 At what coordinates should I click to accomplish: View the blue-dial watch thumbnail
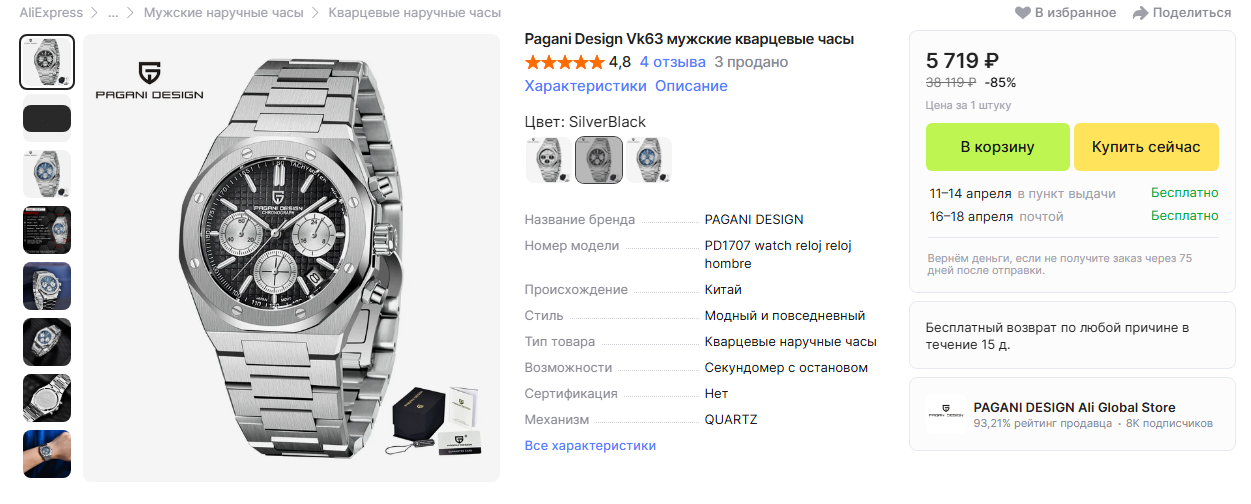47,174
